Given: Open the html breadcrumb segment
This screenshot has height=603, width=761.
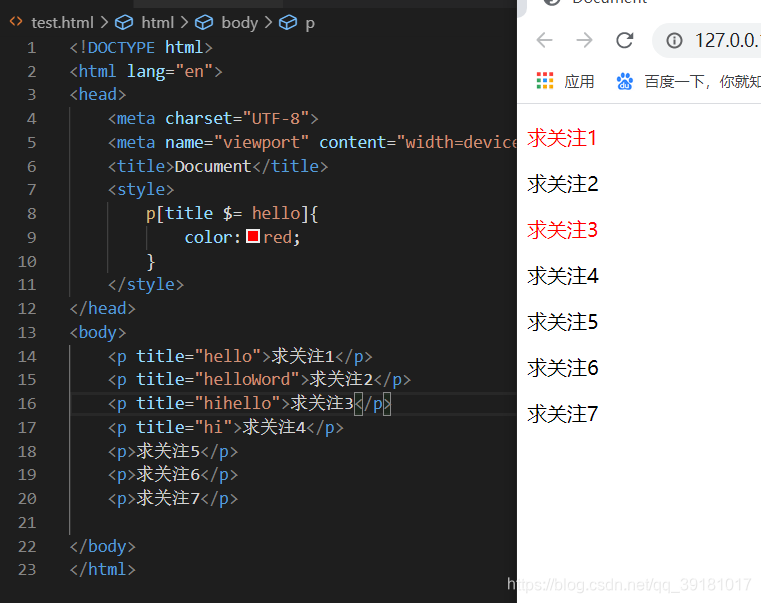Looking at the screenshot, I should [x=158, y=23].
